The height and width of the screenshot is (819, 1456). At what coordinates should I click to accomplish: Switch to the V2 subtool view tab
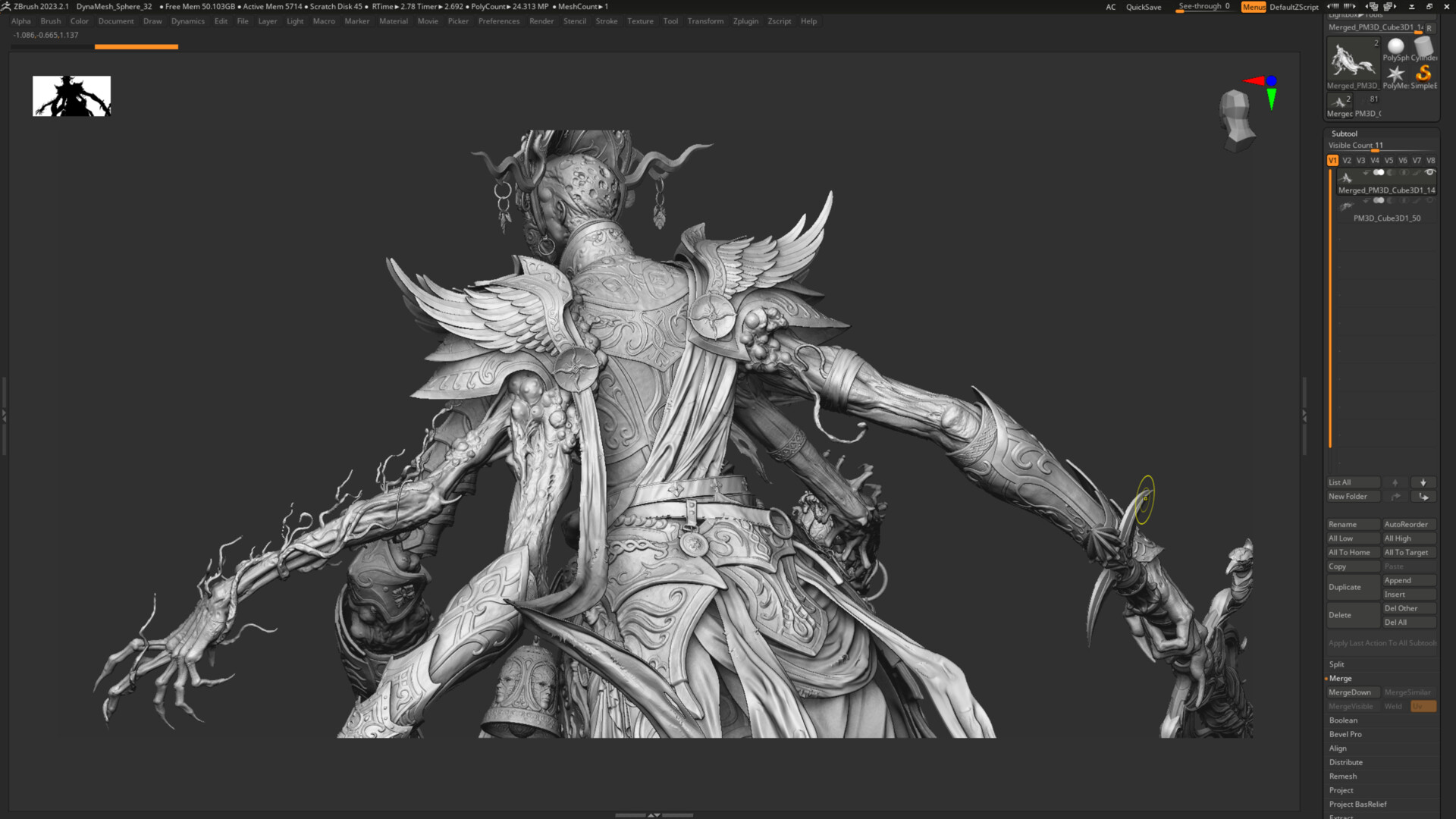point(1347,160)
